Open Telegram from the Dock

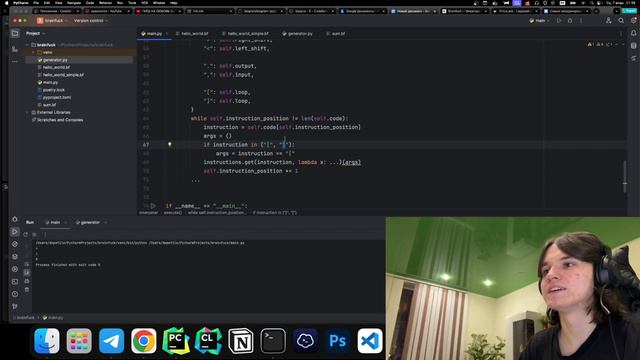tap(111, 340)
